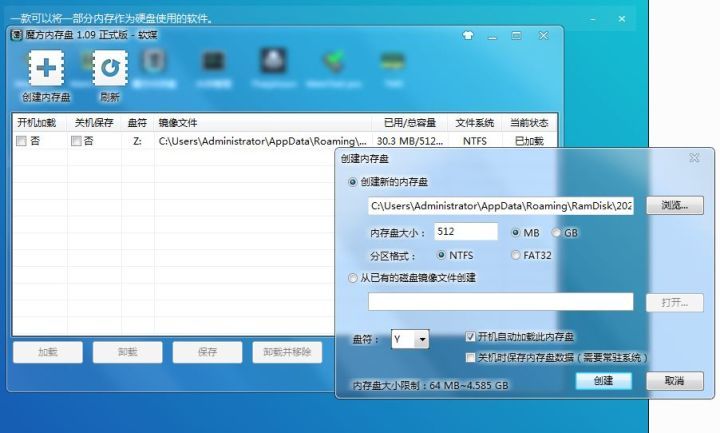Click the empty existing image file field
The image size is (720, 433).
click(501, 302)
